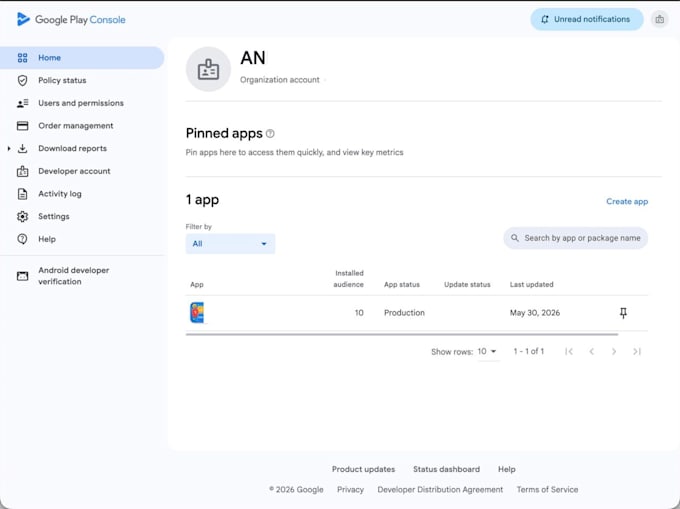Click the search by app or package name field
This screenshot has height=509, width=680.
pos(575,238)
